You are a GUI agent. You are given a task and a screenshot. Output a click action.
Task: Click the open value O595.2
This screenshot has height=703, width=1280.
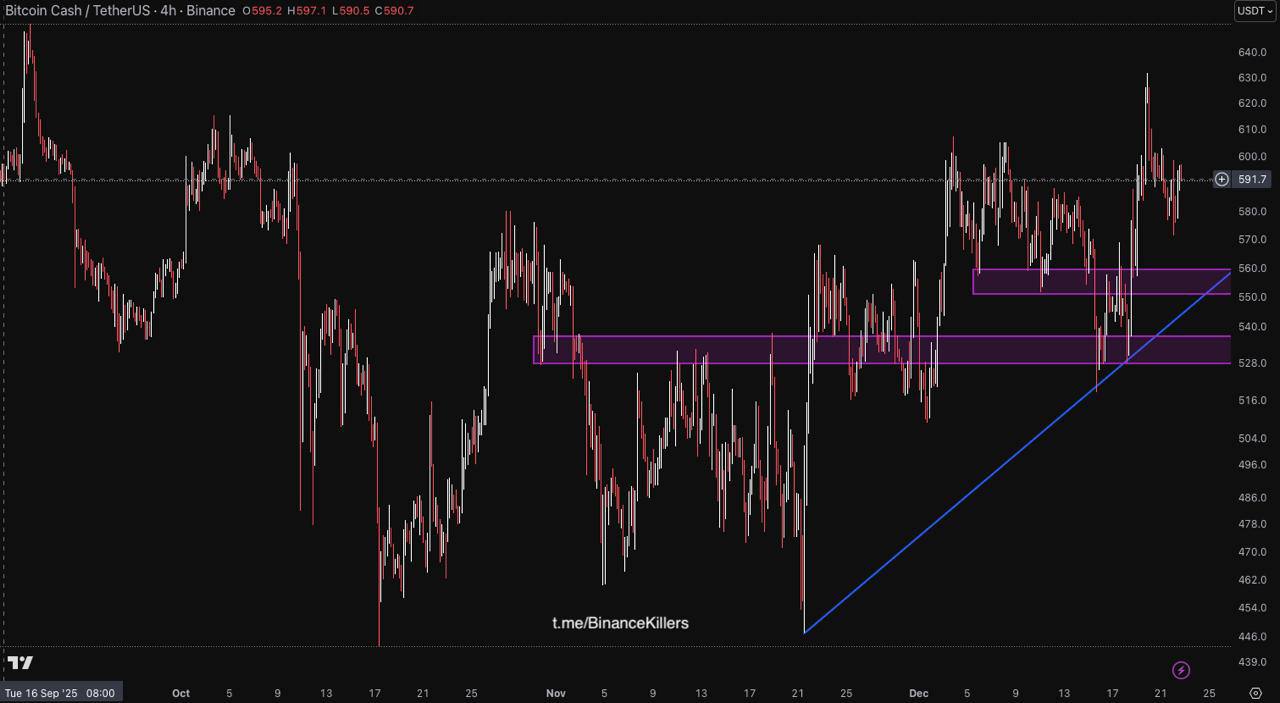pos(263,11)
